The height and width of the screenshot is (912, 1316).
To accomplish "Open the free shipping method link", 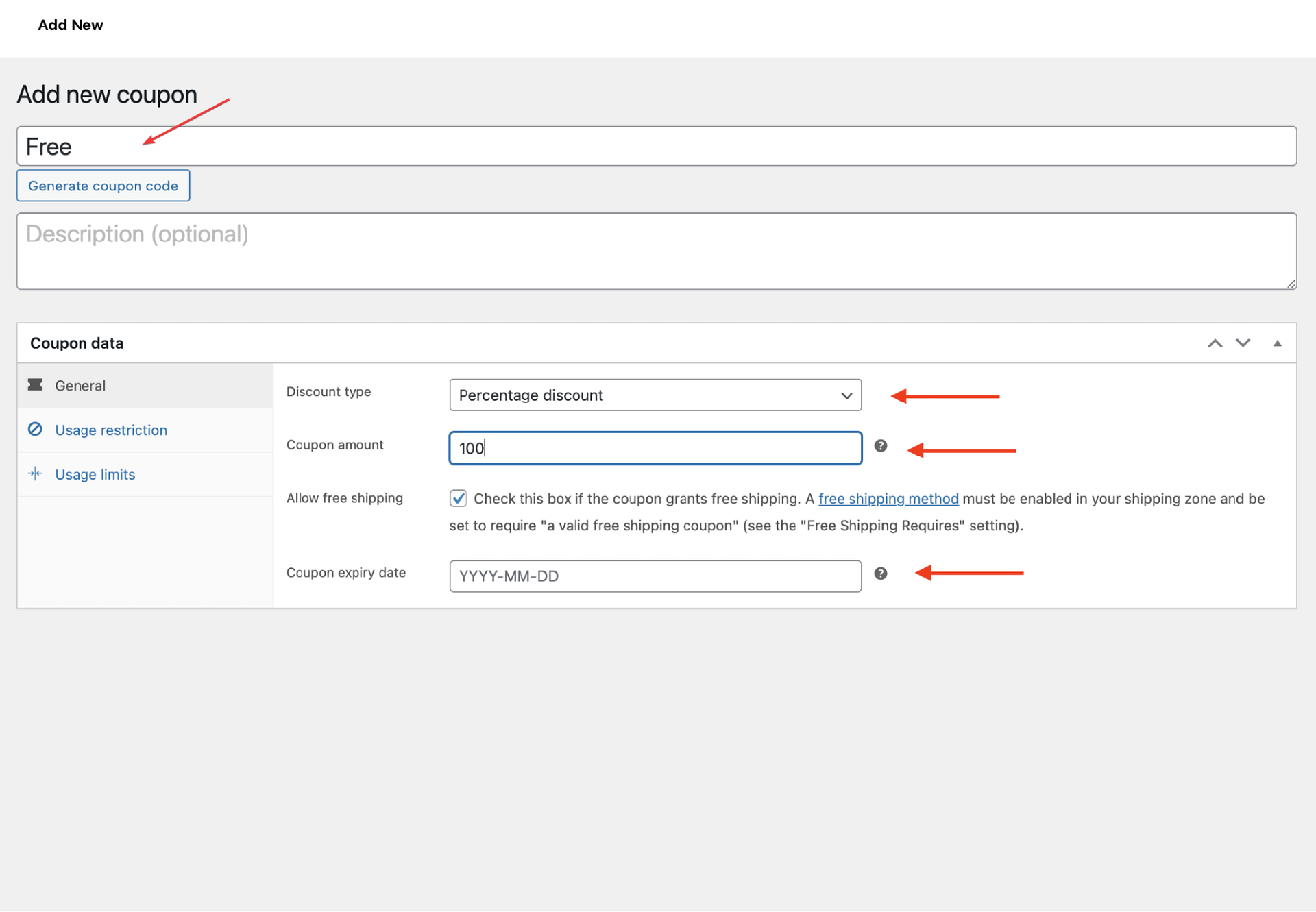I will (x=888, y=499).
